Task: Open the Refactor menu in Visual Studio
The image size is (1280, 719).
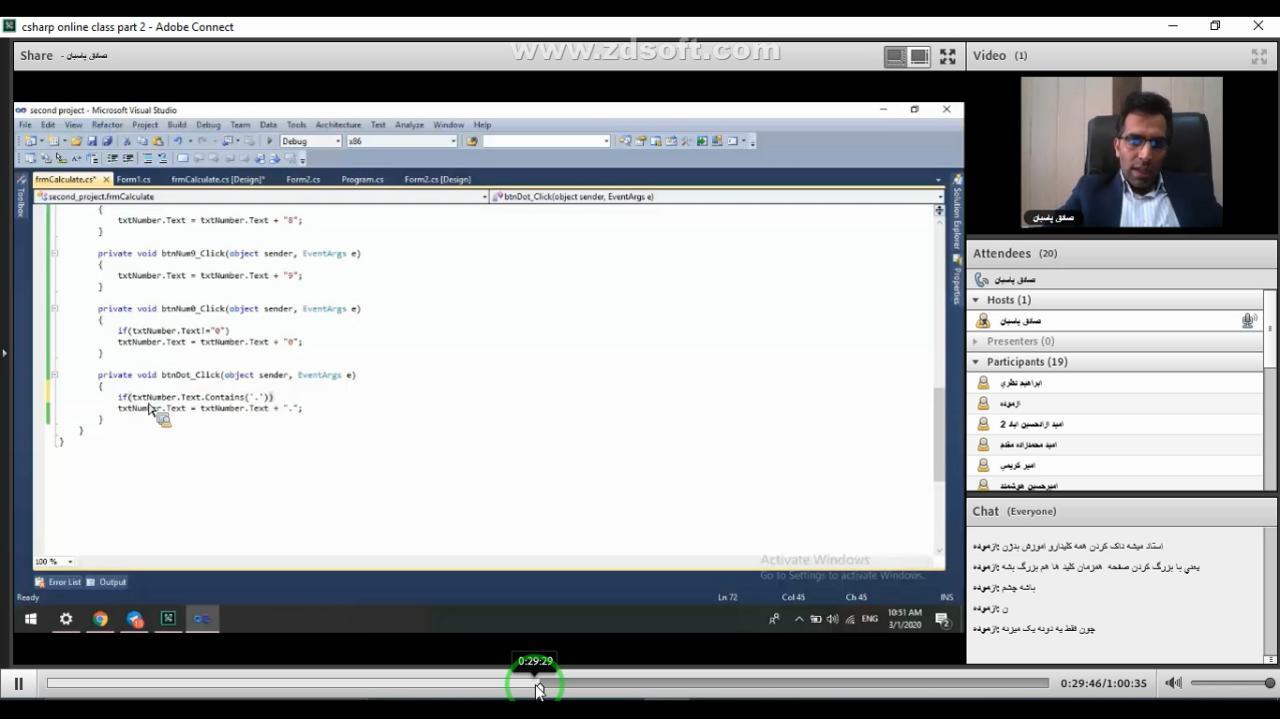Action: coord(107,125)
